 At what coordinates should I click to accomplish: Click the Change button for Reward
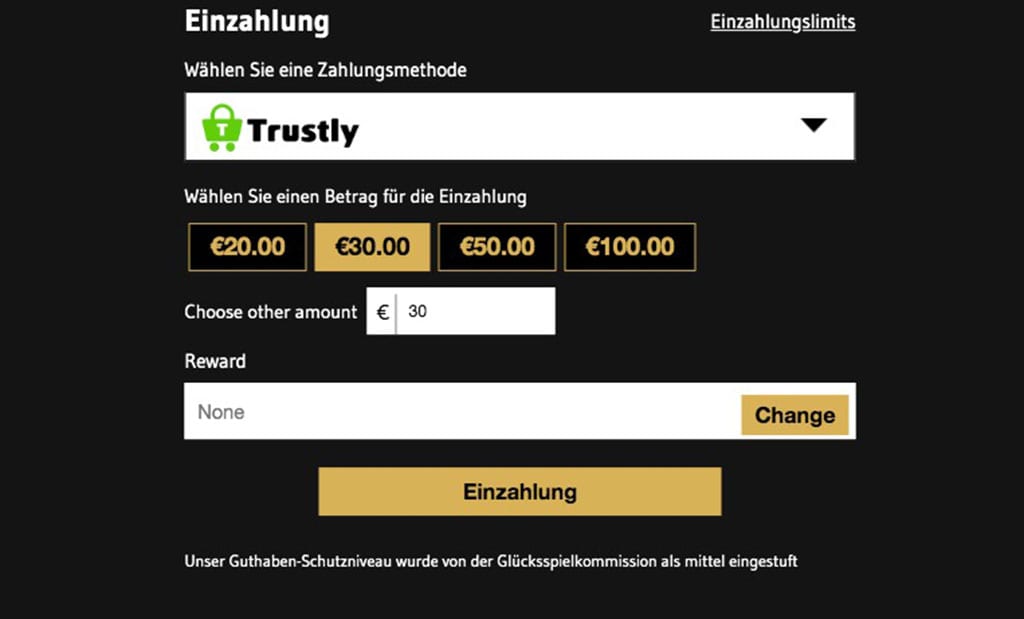coord(794,414)
